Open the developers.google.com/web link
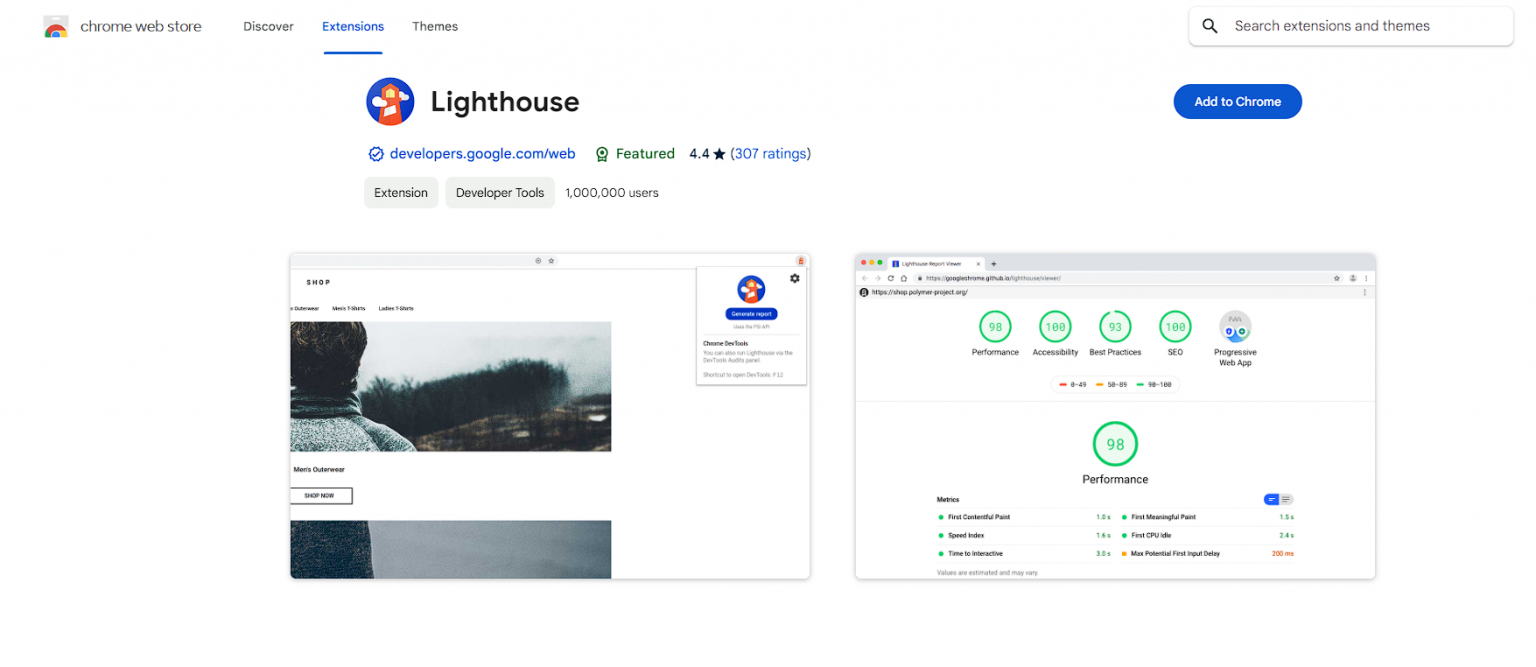The width and height of the screenshot is (1536, 667). point(482,153)
